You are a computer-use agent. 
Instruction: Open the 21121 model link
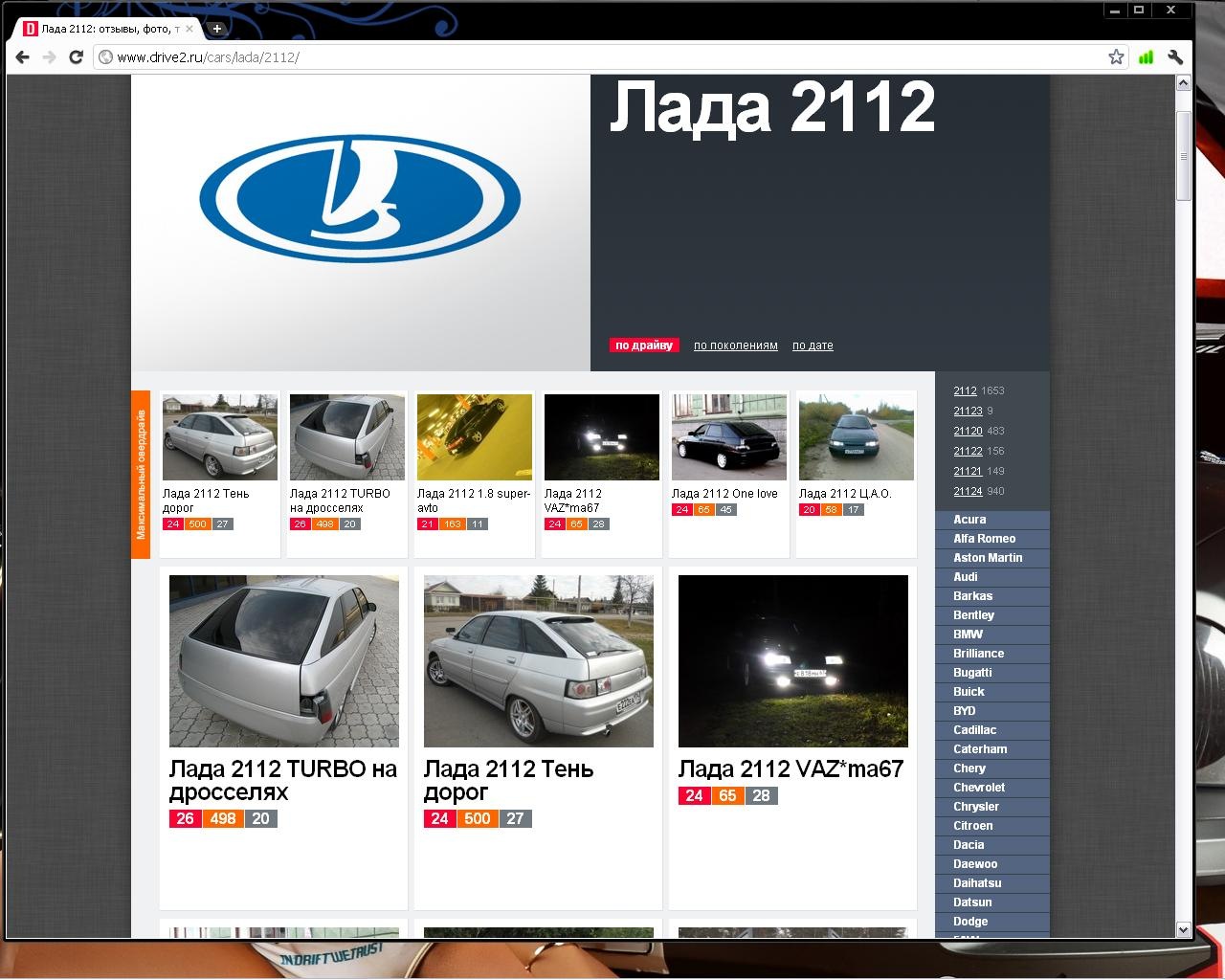tap(968, 472)
